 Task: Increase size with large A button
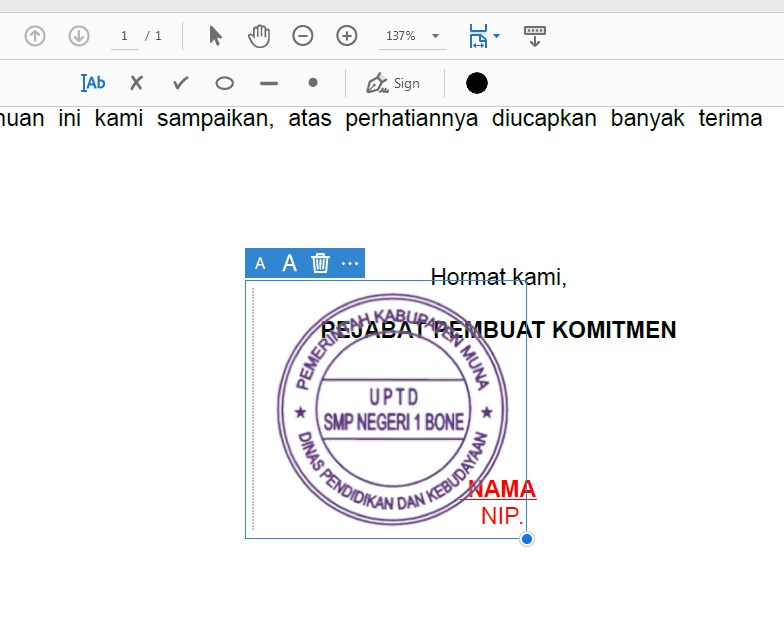click(x=290, y=263)
